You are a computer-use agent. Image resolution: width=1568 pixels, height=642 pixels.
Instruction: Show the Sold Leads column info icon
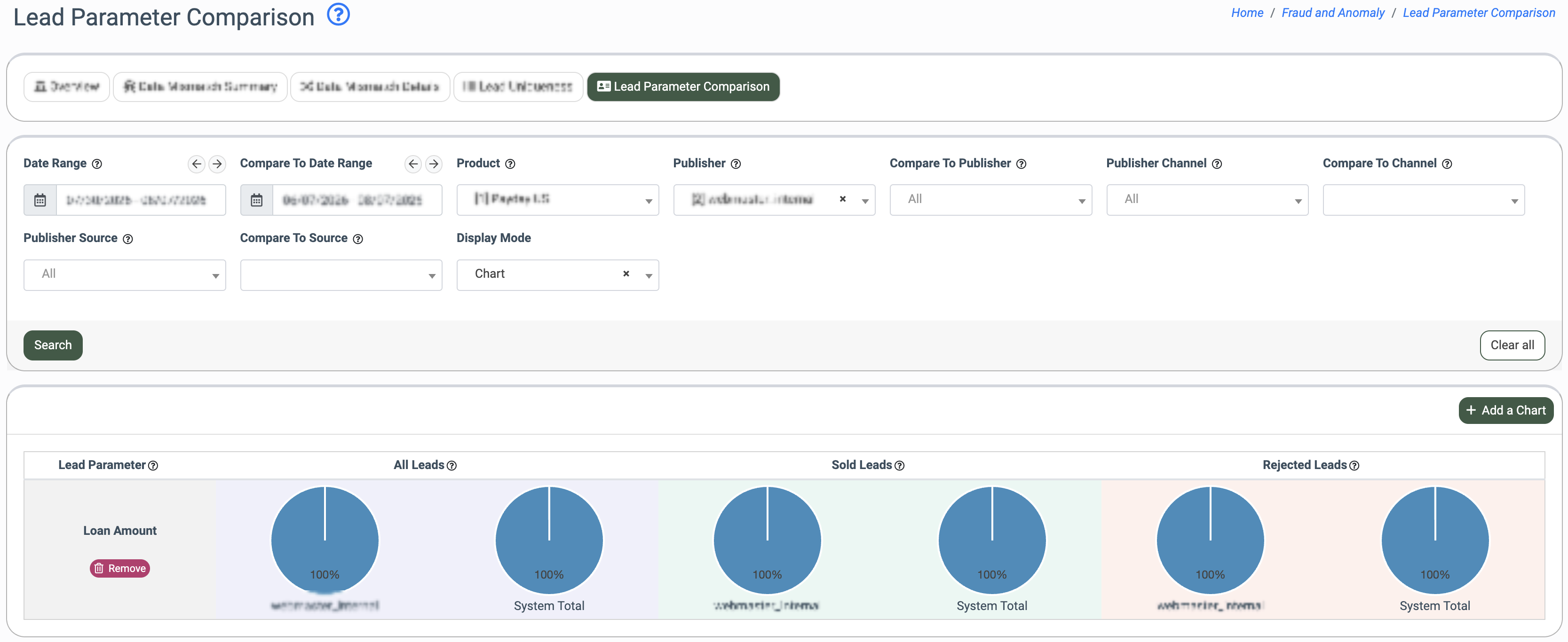(900, 466)
